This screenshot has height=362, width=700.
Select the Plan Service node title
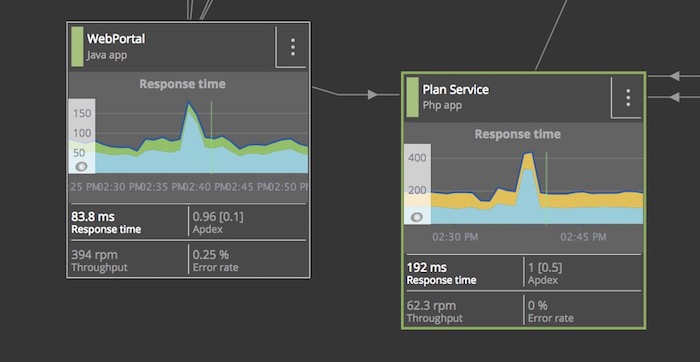click(455, 89)
